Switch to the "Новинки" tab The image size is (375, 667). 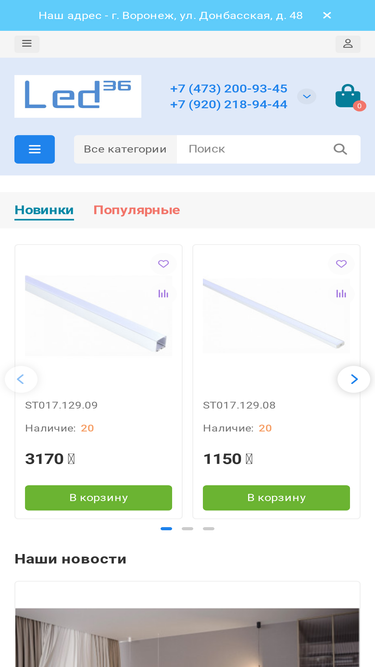pos(44,210)
